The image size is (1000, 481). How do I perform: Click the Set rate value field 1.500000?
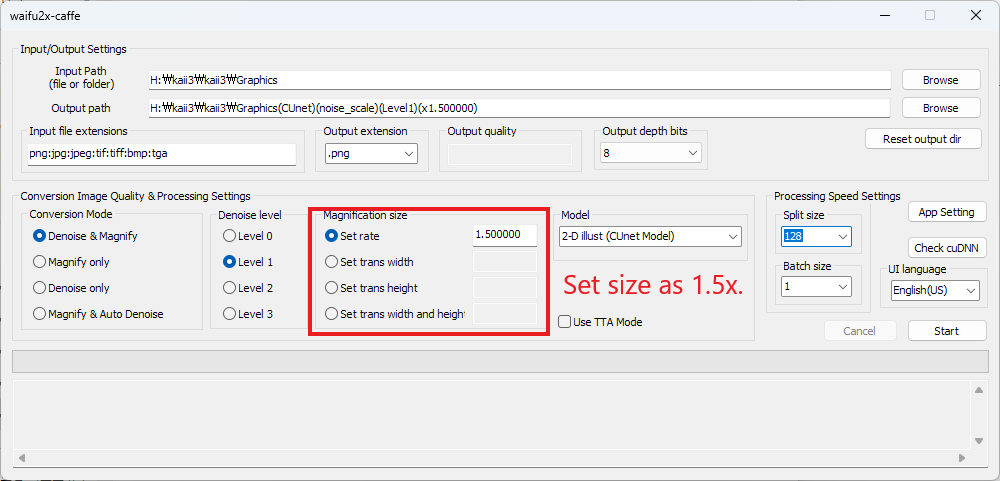[504, 235]
